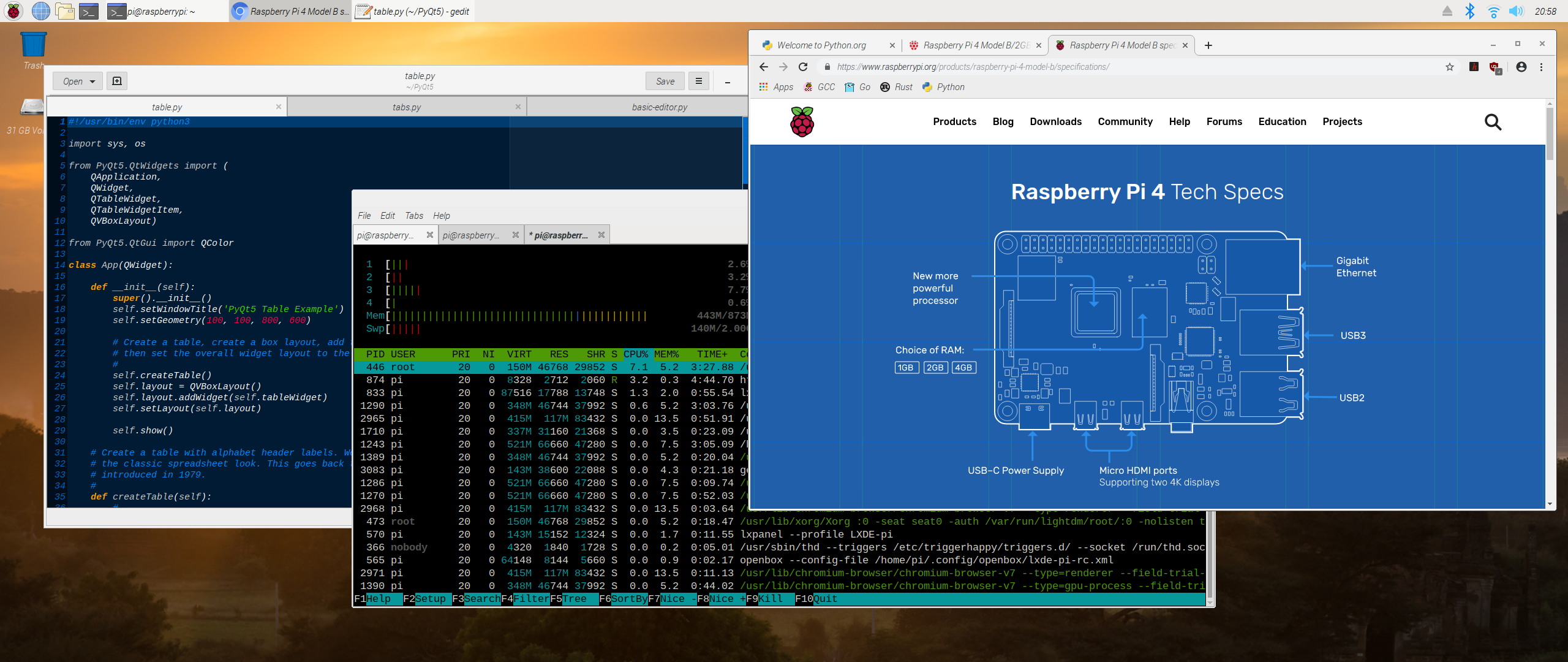This screenshot has height=662, width=1568.
Task: Open the Forums link
Action: tap(1224, 121)
